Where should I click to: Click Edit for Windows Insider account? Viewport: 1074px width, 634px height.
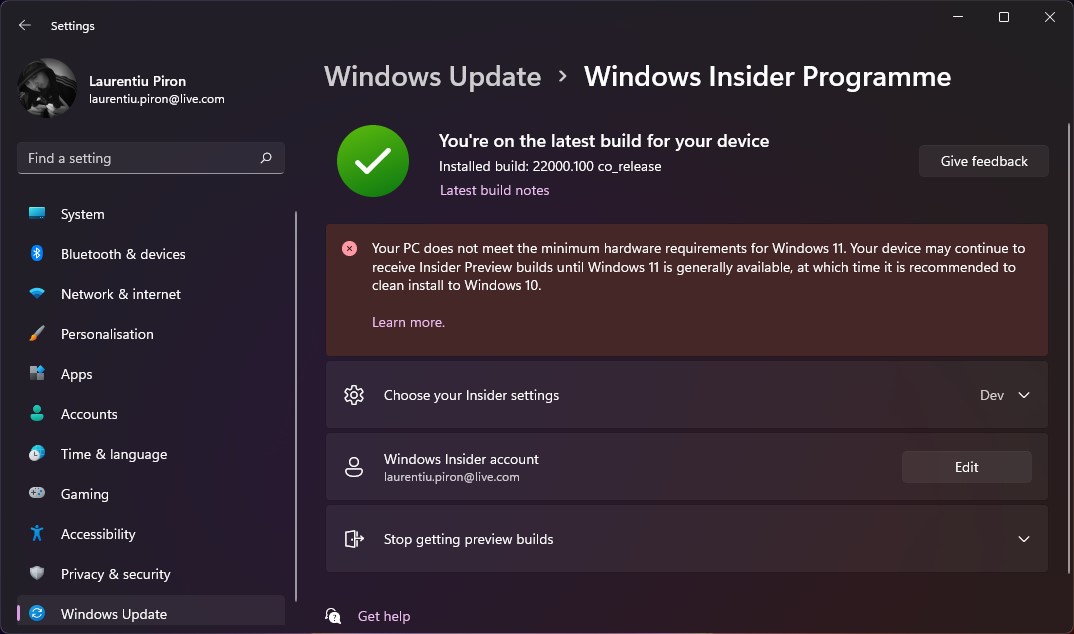pyautogui.click(x=966, y=467)
